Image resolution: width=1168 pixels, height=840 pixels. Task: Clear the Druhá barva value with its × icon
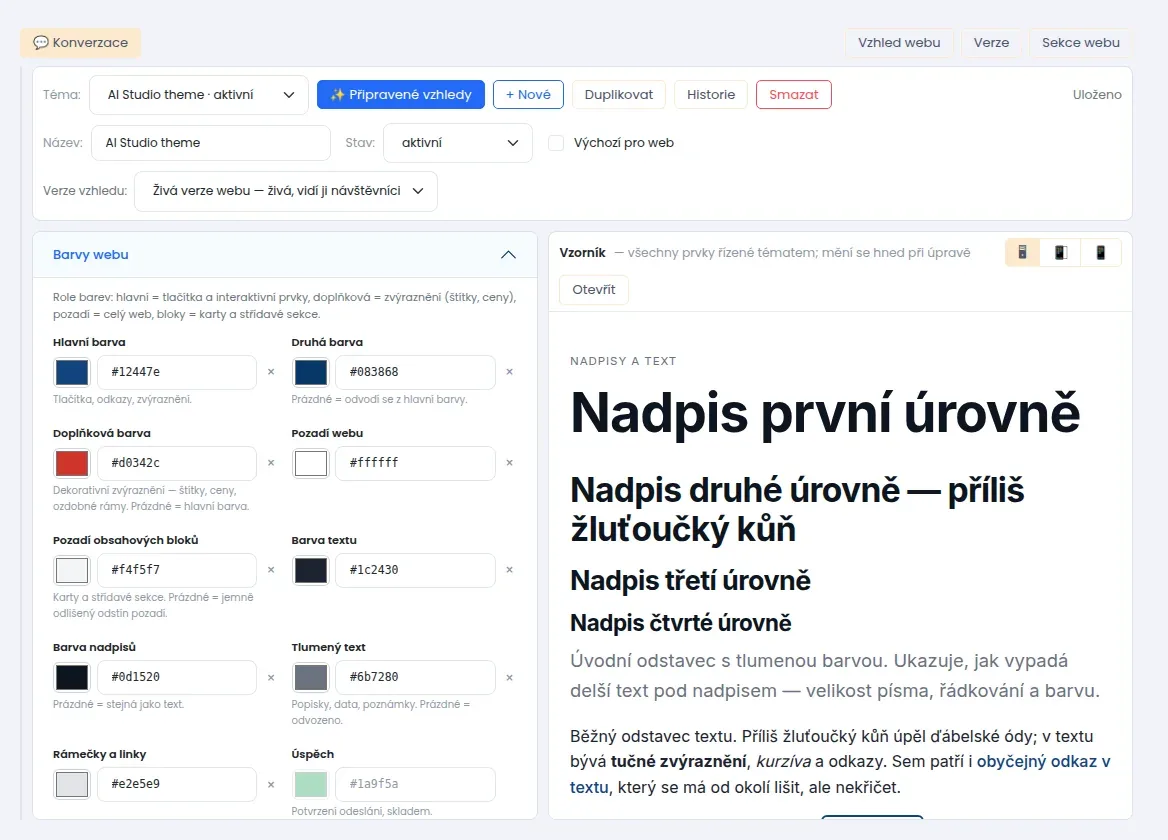point(510,372)
